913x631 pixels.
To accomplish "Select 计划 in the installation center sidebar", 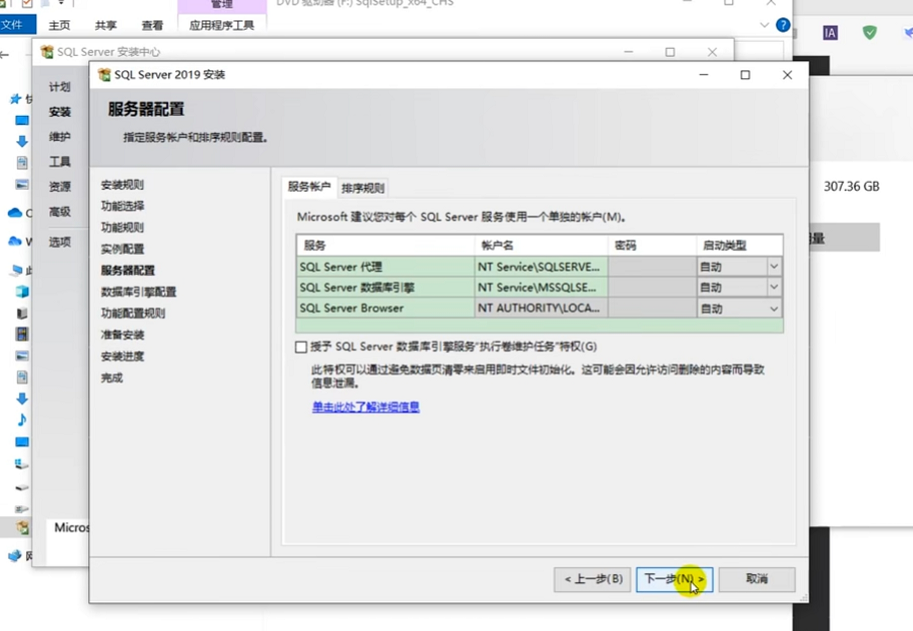I will [x=59, y=87].
